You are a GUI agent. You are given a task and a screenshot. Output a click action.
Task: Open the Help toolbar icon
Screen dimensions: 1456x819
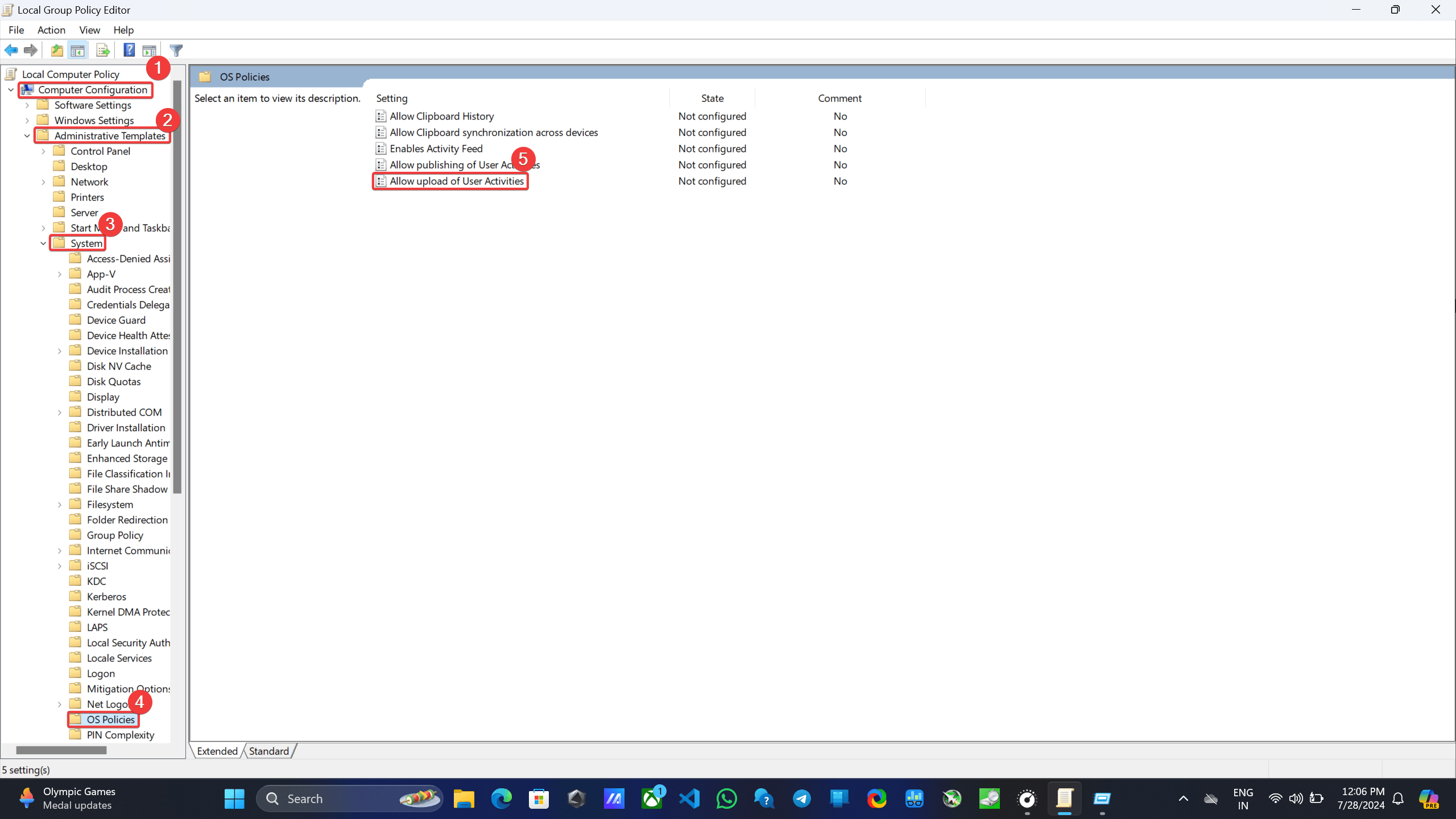click(129, 50)
